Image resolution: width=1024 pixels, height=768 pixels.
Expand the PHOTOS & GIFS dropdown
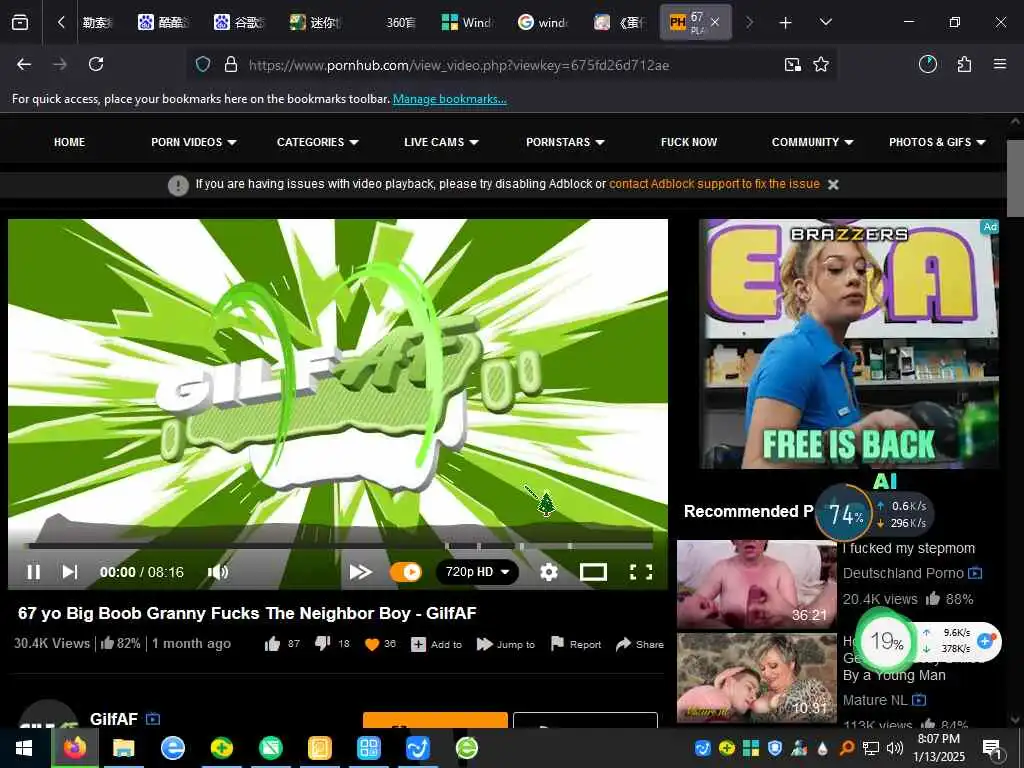937,142
